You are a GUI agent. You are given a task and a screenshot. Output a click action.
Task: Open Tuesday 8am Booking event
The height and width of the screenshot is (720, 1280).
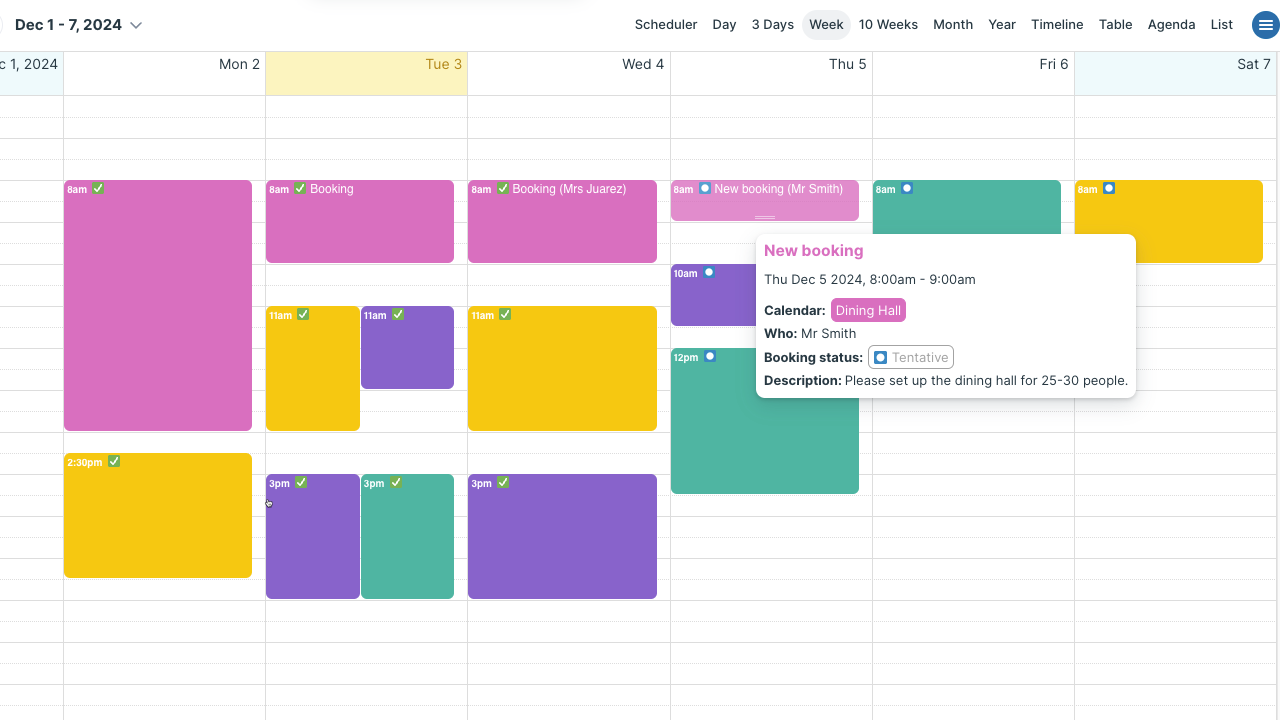[360, 222]
